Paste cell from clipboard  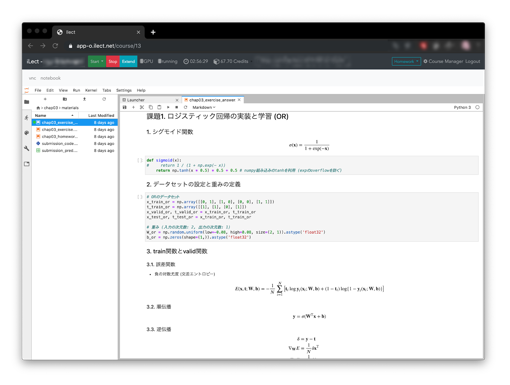click(x=159, y=107)
